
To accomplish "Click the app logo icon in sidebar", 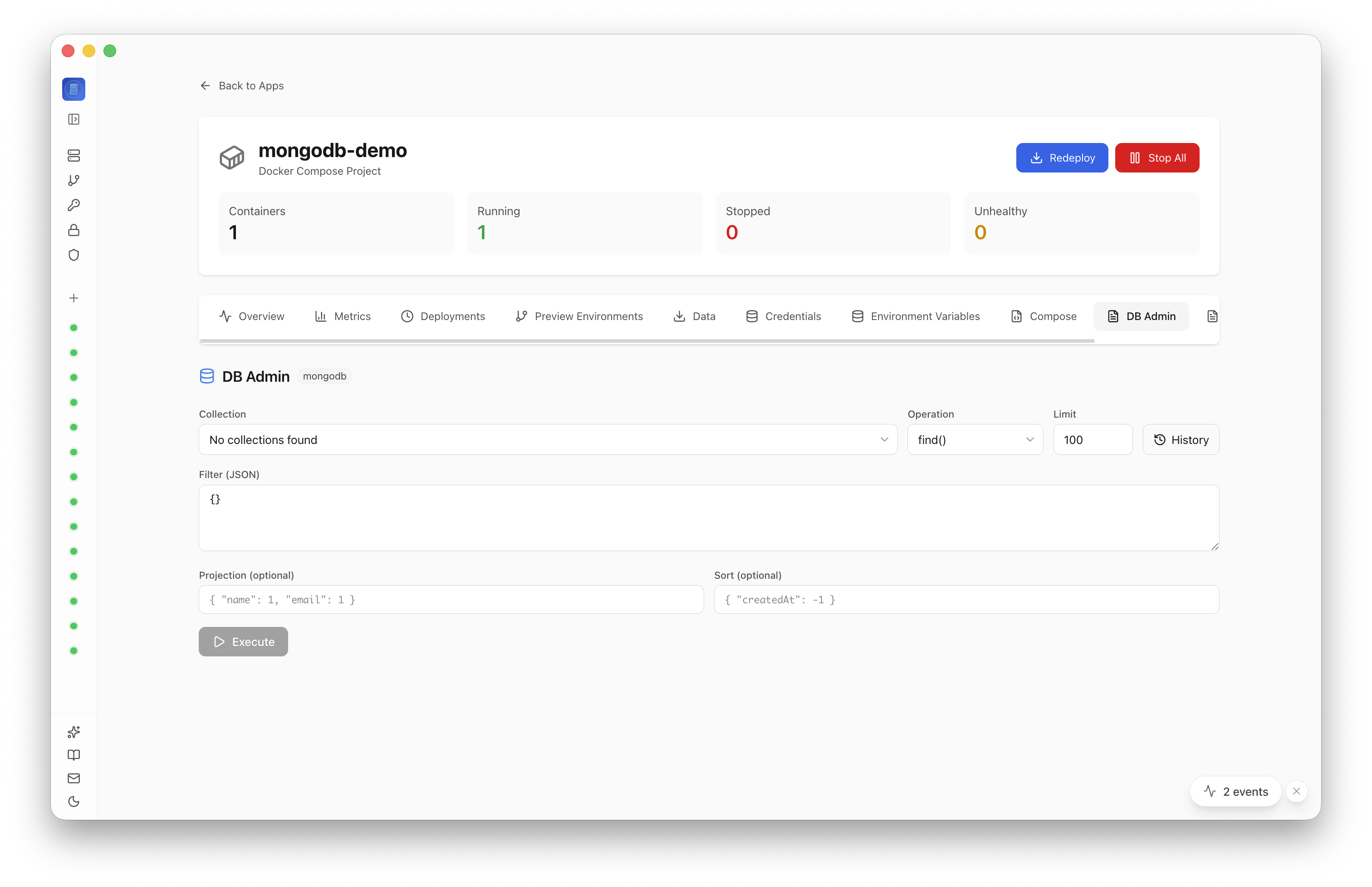I will 73,89.
